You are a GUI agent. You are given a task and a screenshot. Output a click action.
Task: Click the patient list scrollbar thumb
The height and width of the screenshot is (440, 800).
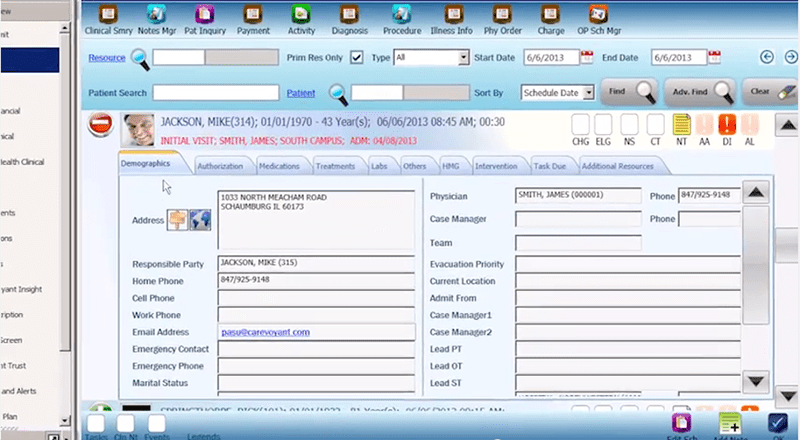tap(787, 246)
